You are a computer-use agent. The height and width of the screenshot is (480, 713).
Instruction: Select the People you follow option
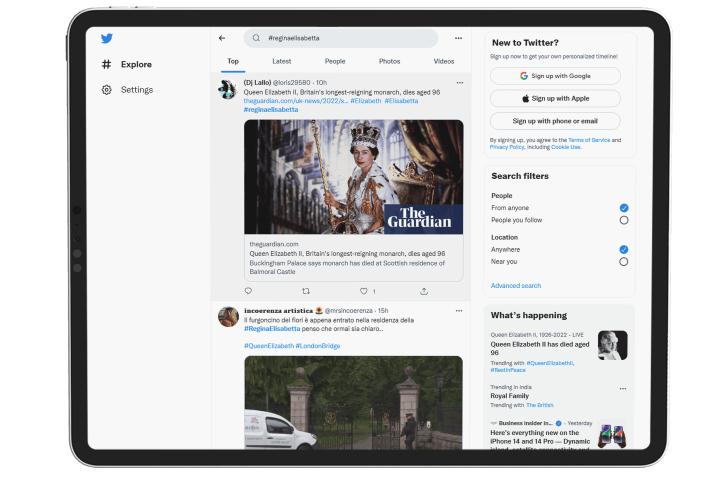(624, 220)
